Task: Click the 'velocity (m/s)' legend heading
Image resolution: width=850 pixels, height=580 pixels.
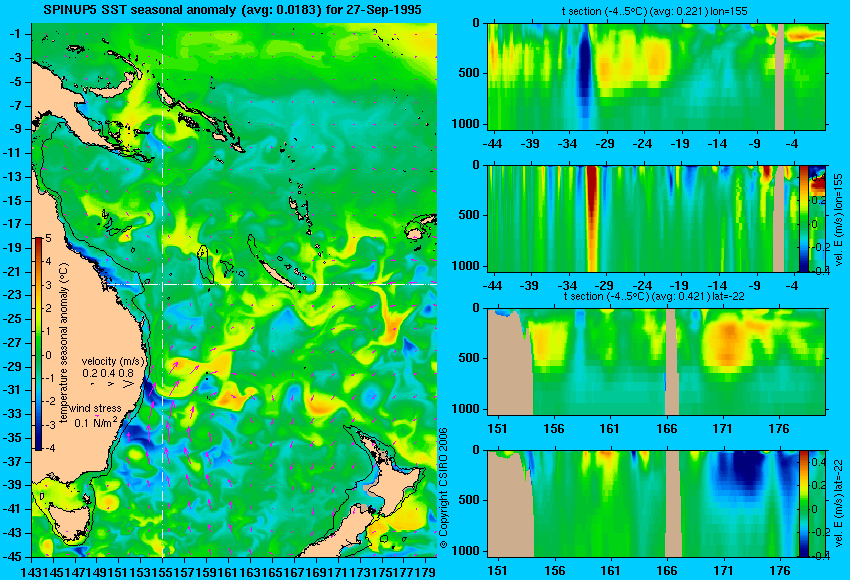Action: (x=113, y=361)
